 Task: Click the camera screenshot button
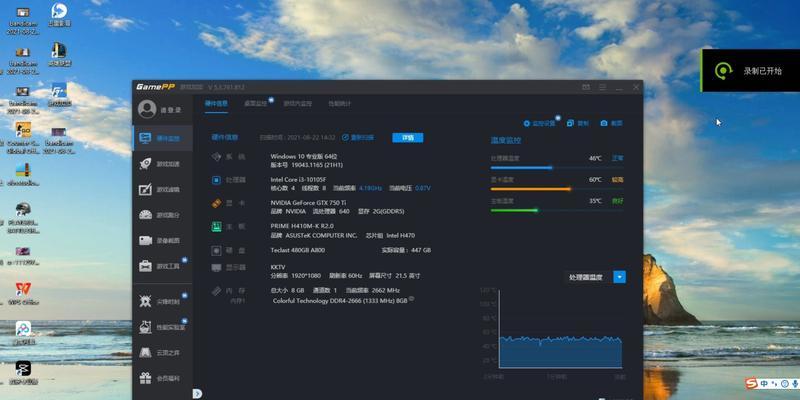tap(611, 123)
